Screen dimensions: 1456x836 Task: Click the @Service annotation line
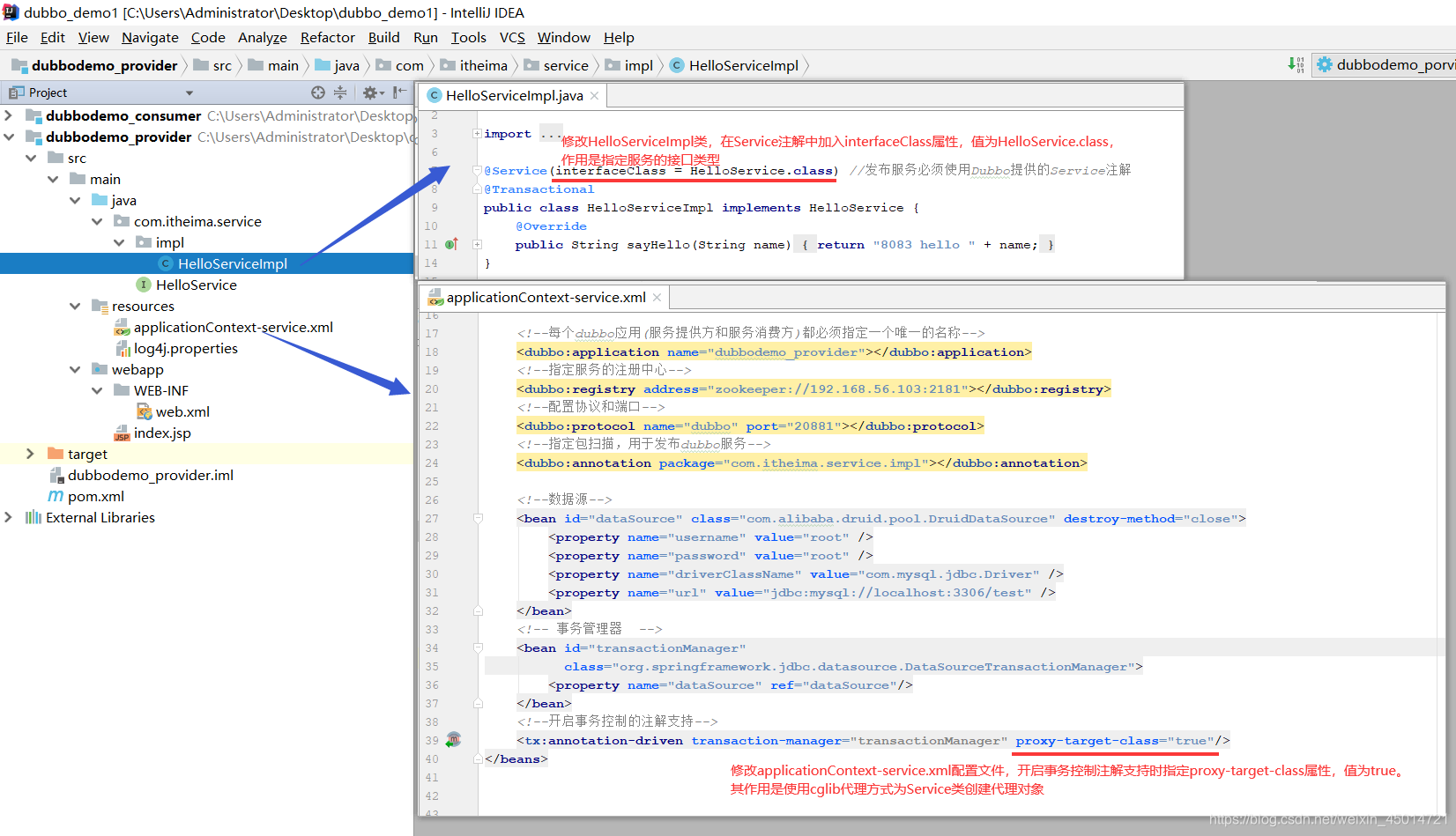pyautogui.click(x=661, y=171)
